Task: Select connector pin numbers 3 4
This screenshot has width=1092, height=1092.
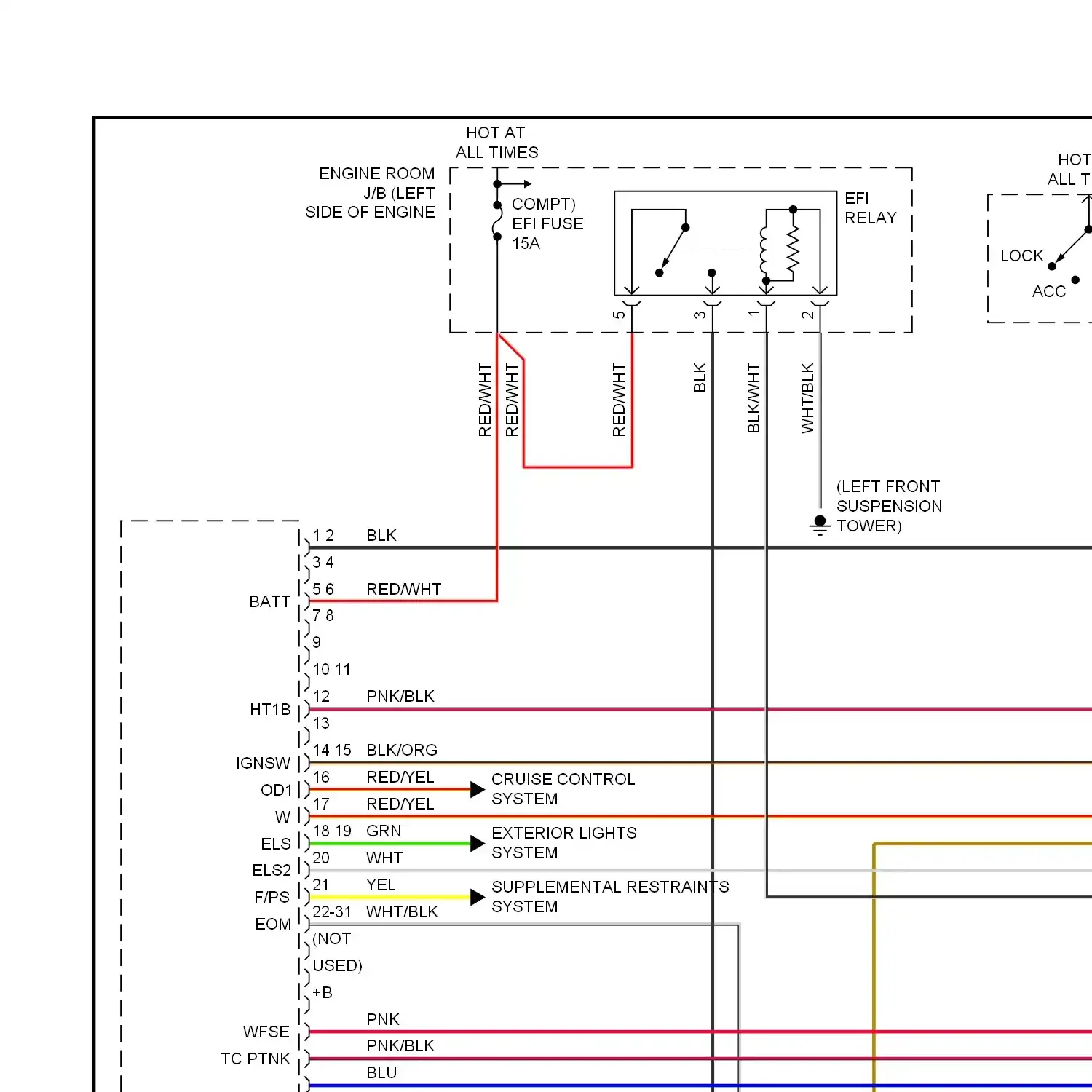Action: click(323, 562)
